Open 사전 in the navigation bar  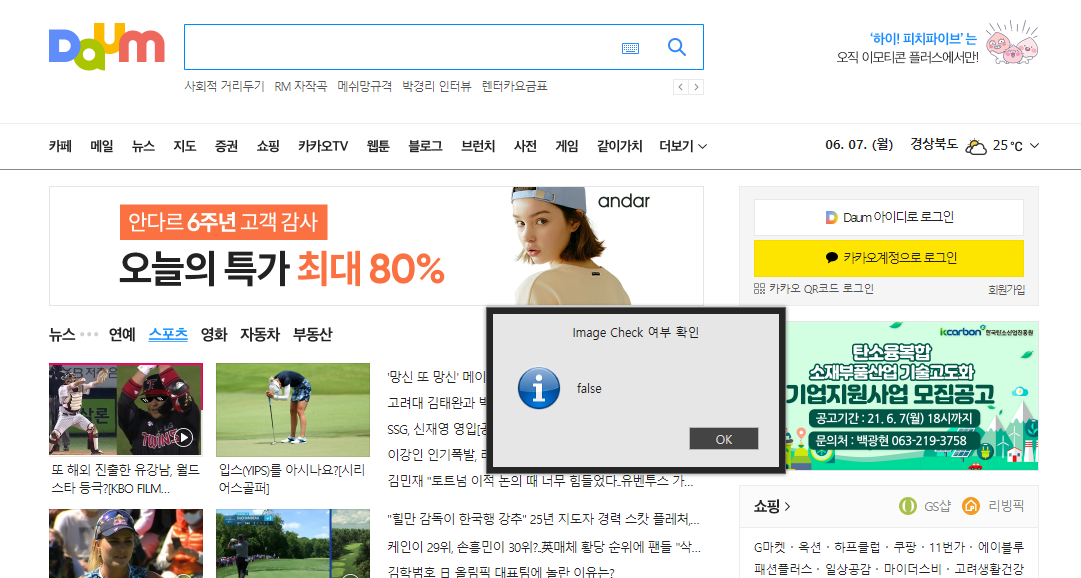pyautogui.click(x=525, y=146)
